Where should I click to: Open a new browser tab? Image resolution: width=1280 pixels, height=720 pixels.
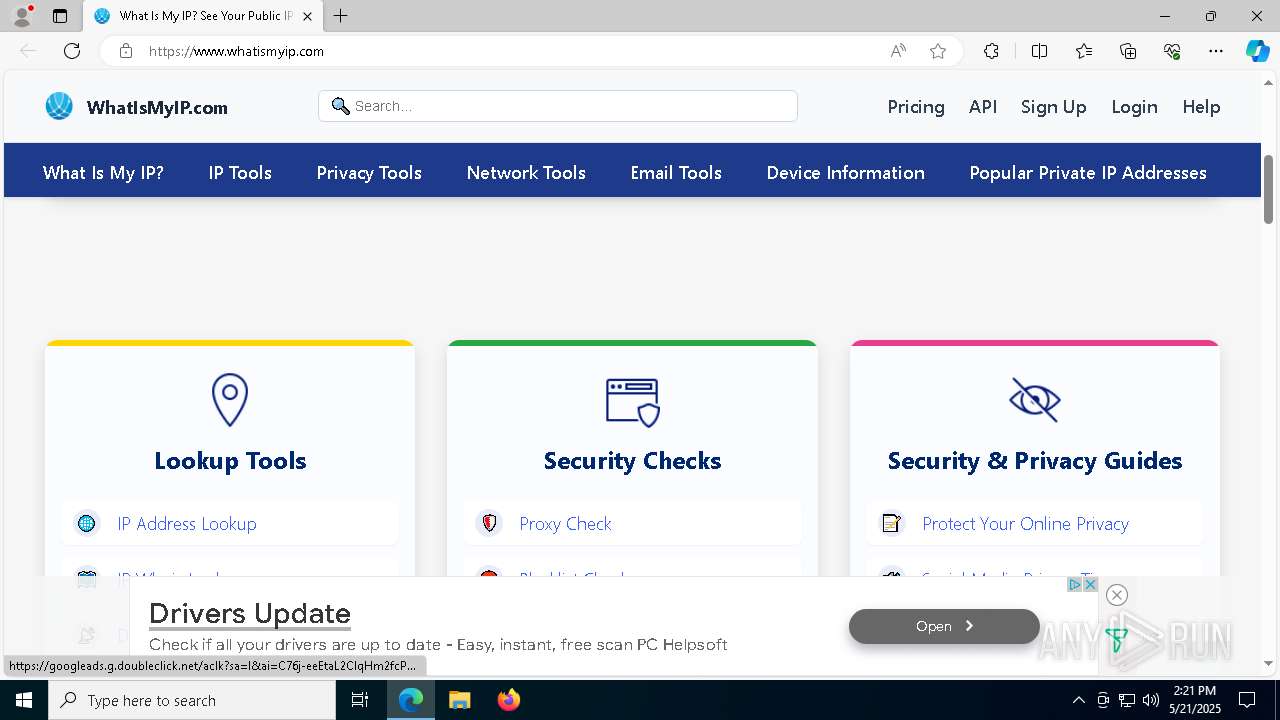point(340,16)
